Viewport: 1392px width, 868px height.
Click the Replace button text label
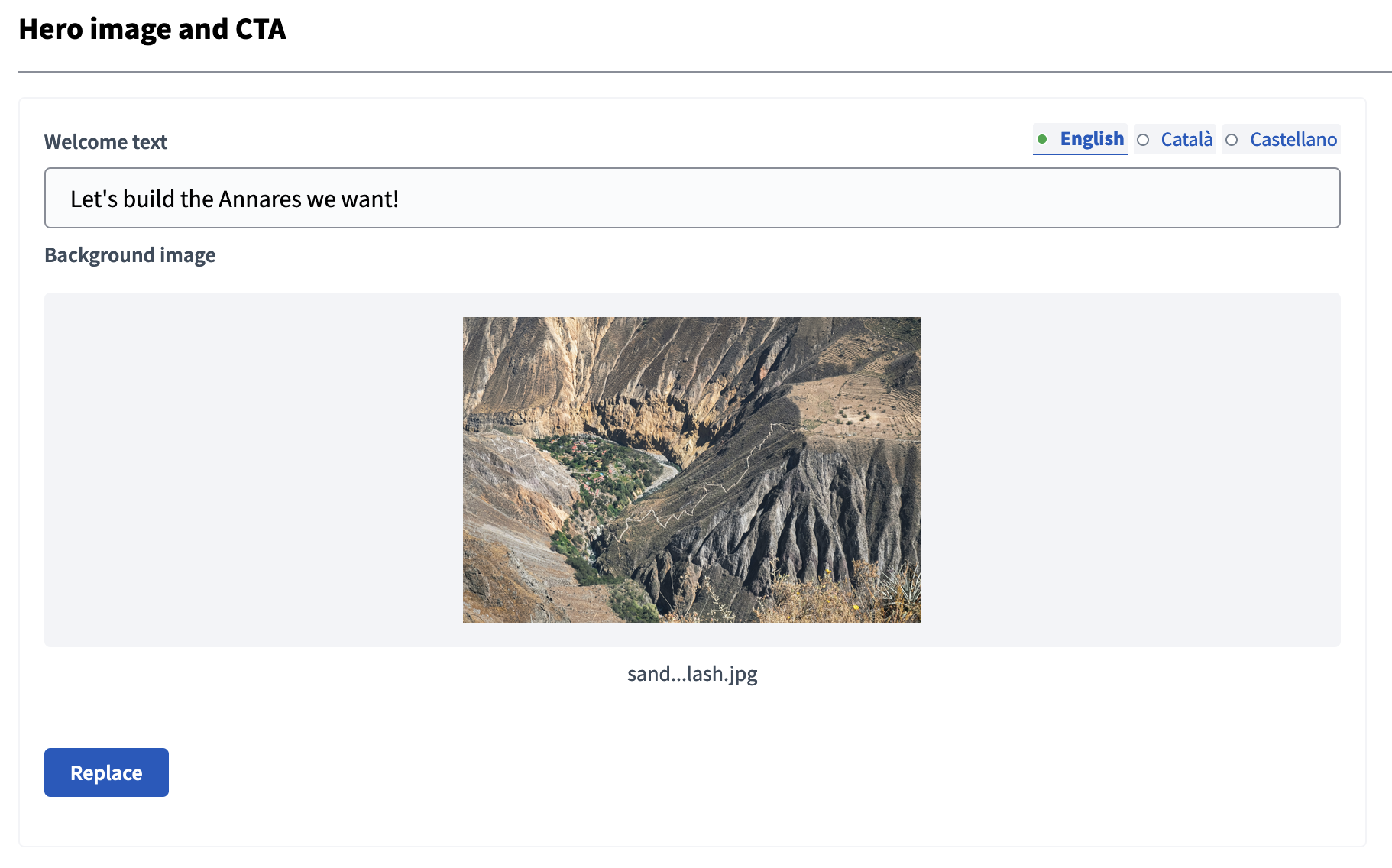[105, 772]
